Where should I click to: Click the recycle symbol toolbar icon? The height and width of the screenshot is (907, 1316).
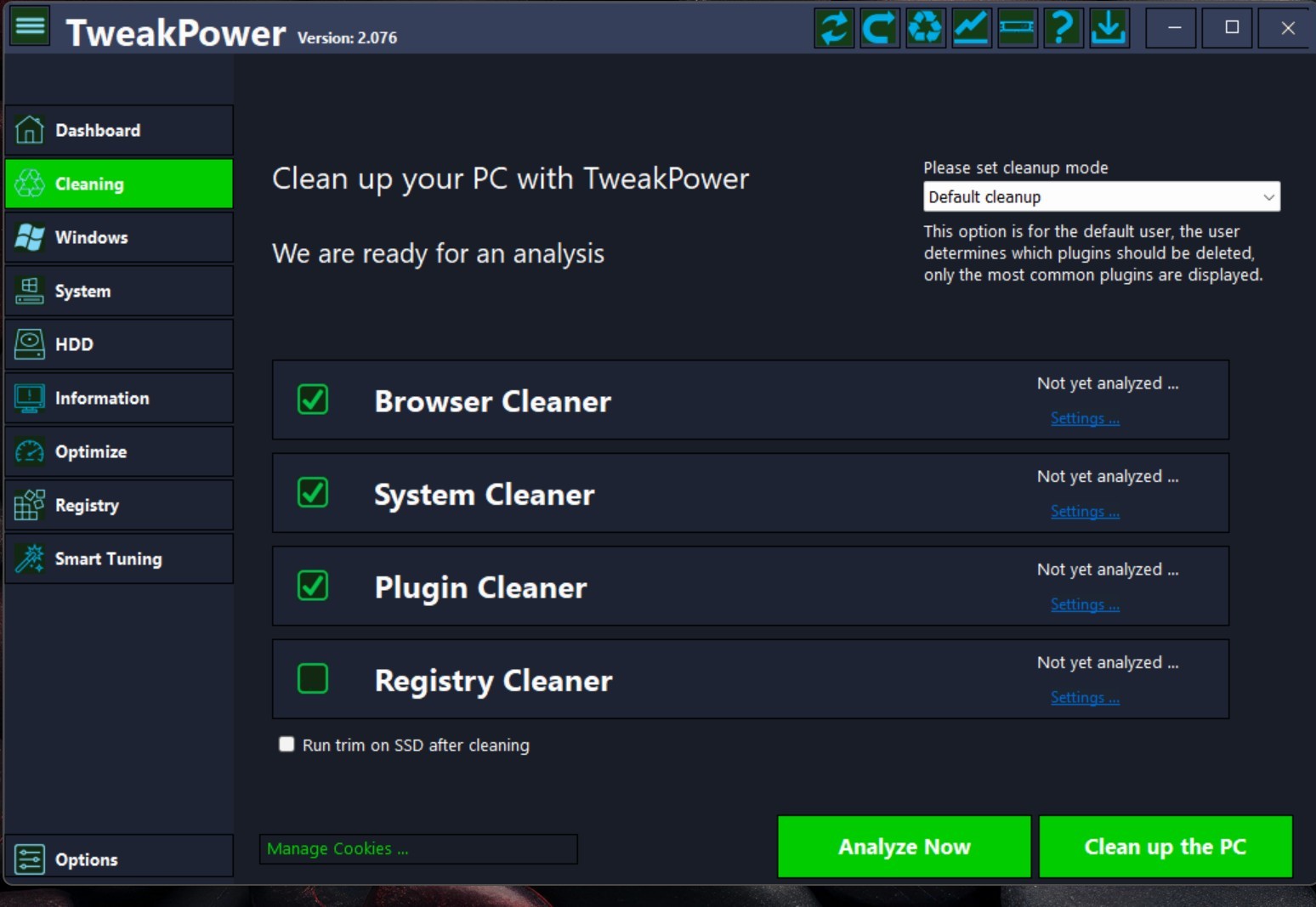click(926, 28)
